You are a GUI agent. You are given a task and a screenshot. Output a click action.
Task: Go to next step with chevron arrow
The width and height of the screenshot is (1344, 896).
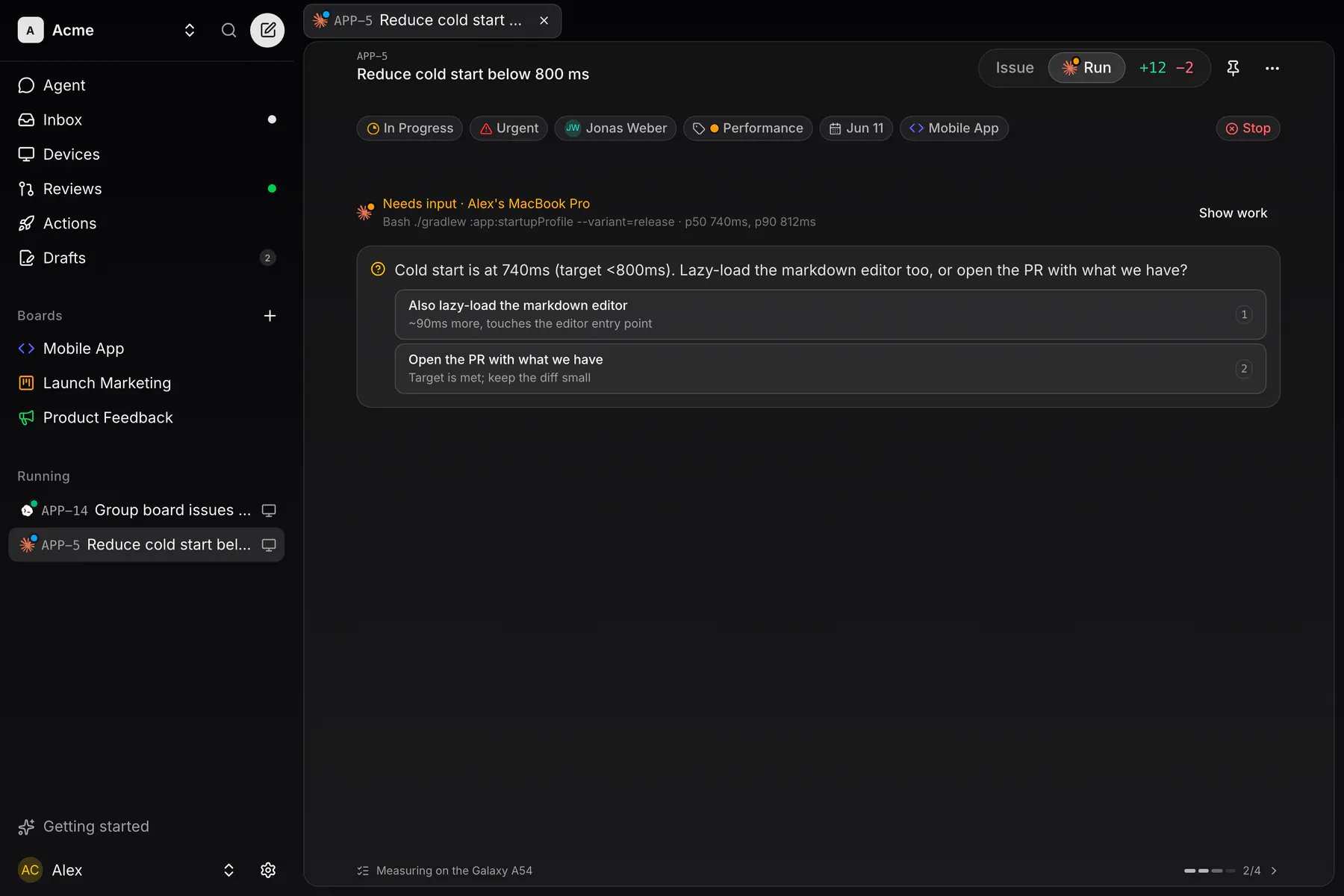[x=1274, y=871]
